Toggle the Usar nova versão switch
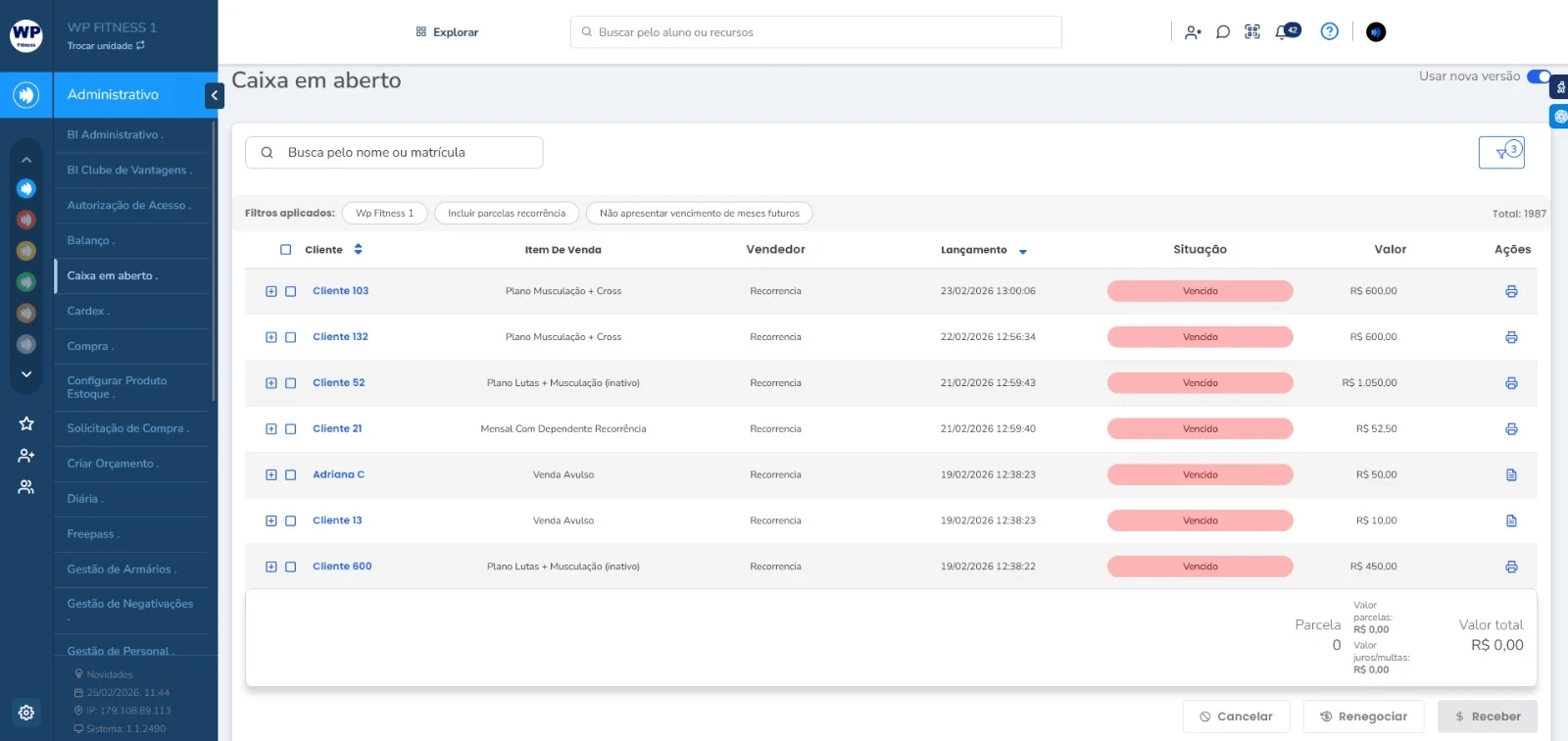 click(1539, 76)
